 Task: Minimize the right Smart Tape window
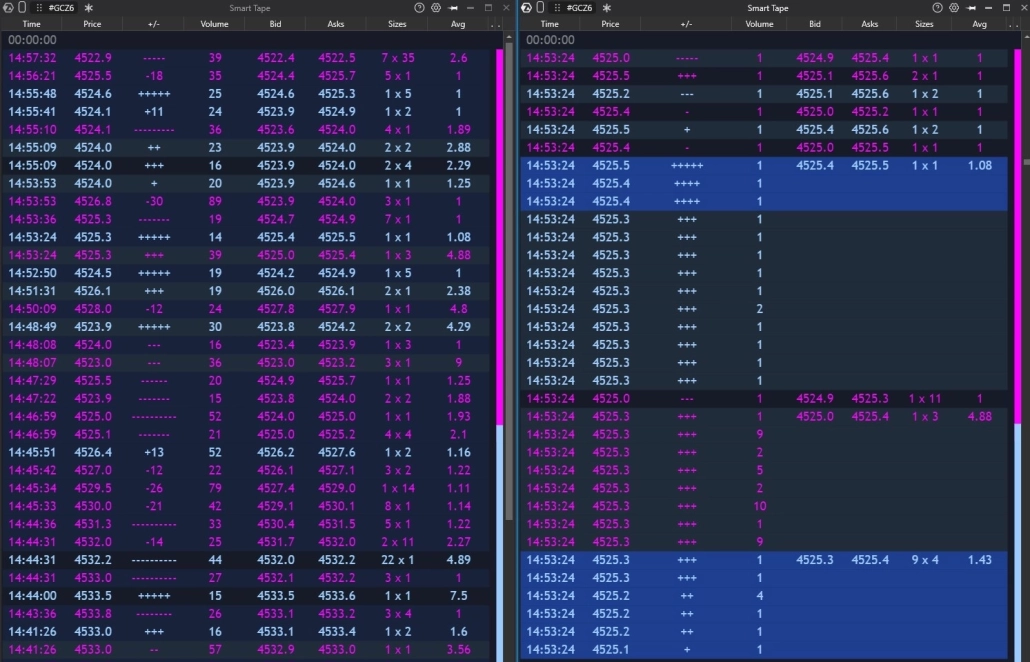[x=989, y=8]
